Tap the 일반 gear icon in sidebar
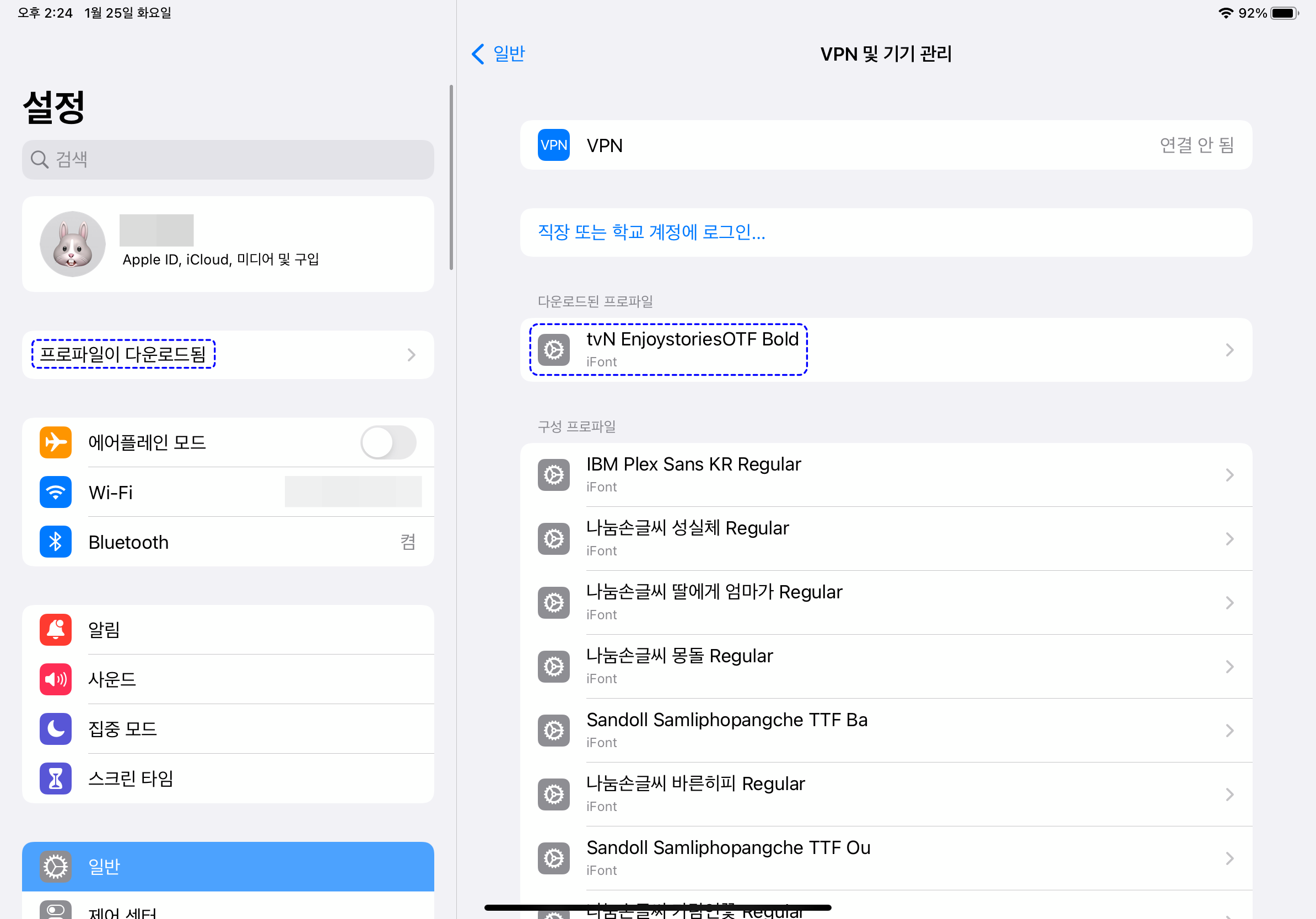Viewport: 1316px width, 919px height. [x=56, y=866]
